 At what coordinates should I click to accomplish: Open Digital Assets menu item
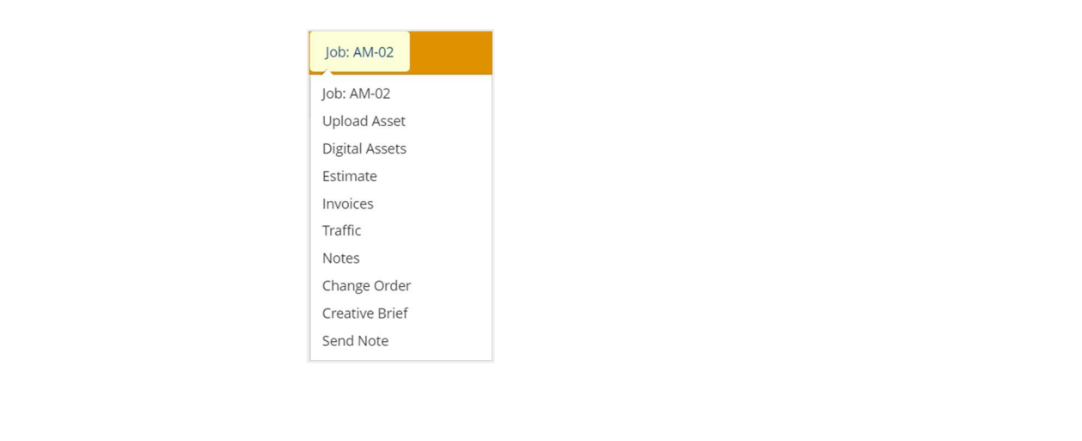point(364,149)
